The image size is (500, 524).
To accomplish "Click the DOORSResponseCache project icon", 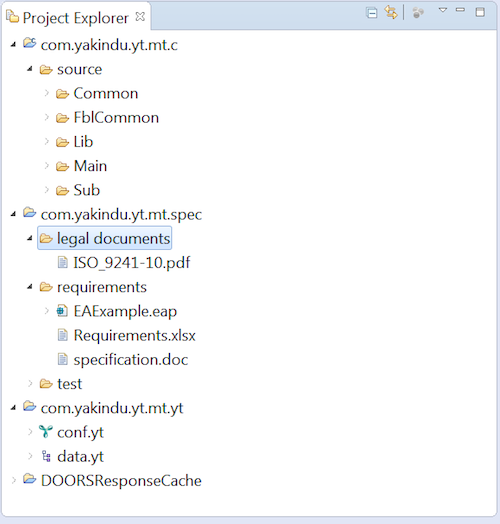I will coord(29,480).
